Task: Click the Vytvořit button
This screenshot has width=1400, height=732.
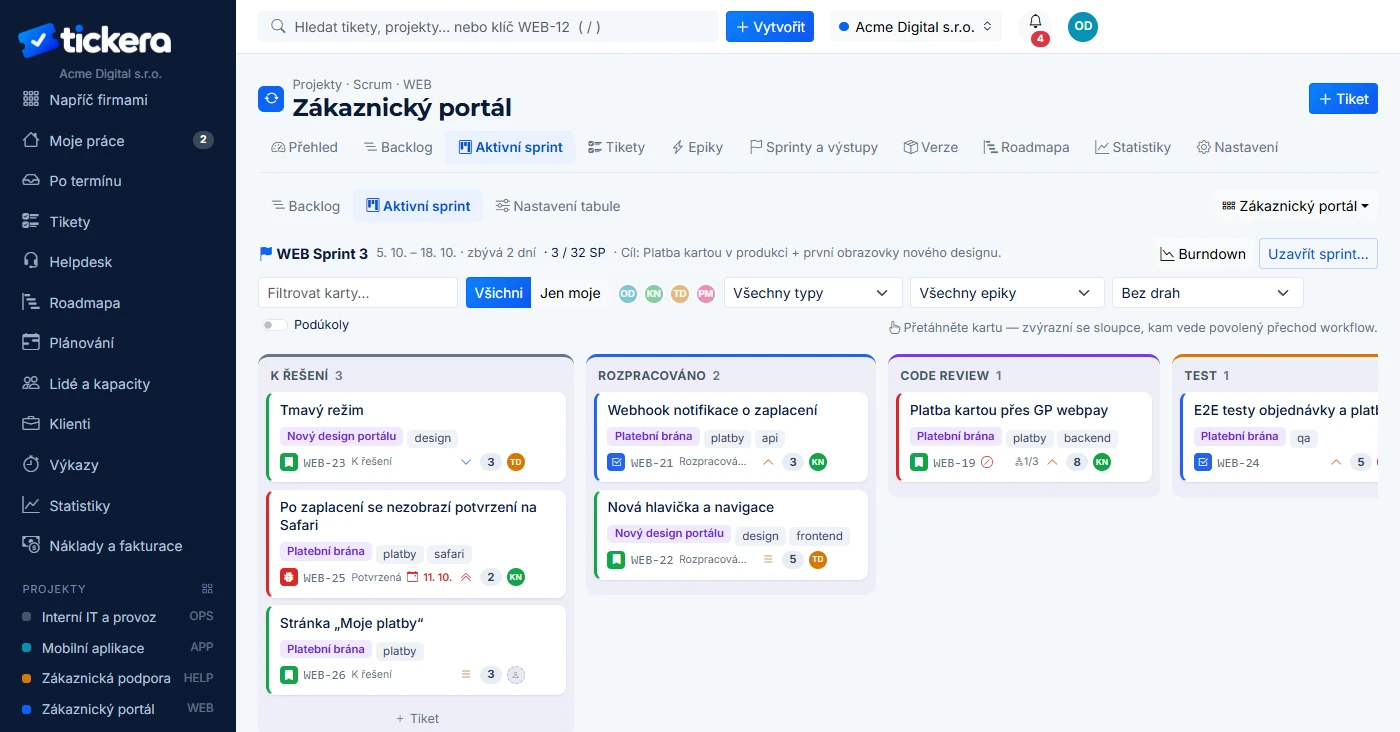Action: point(770,27)
